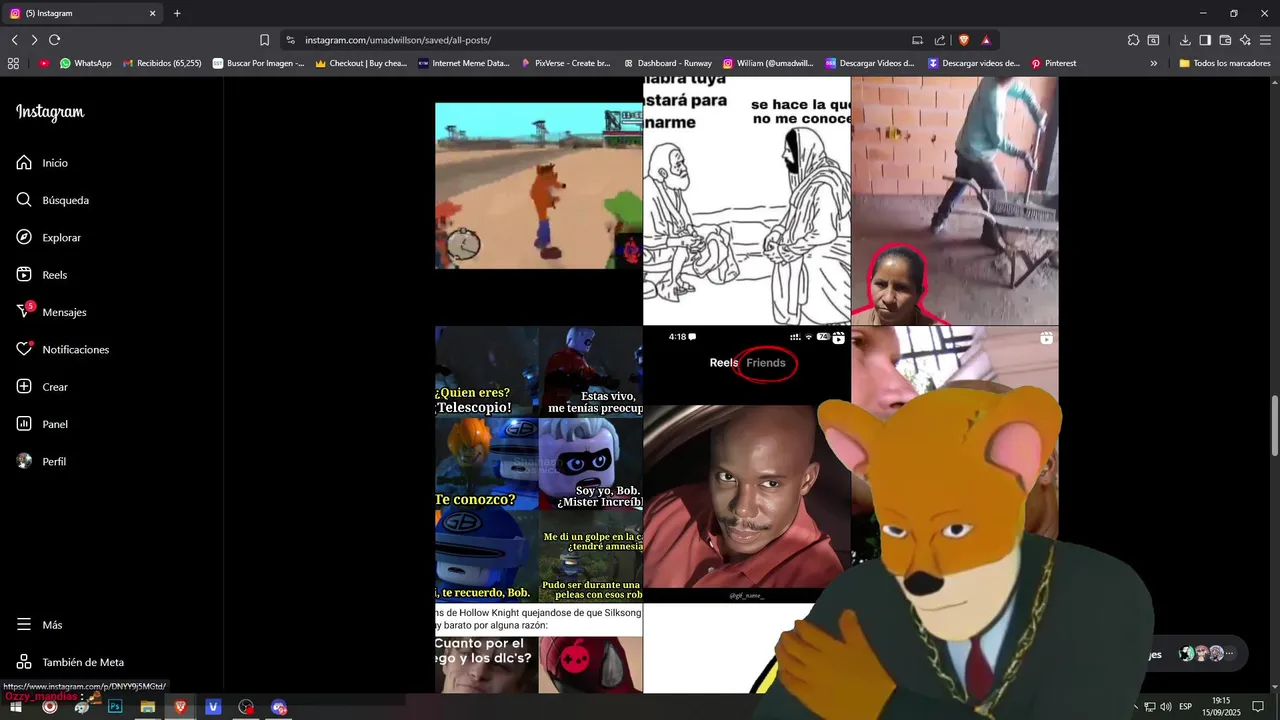Open the wheelbarrow worker video post

point(955,200)
